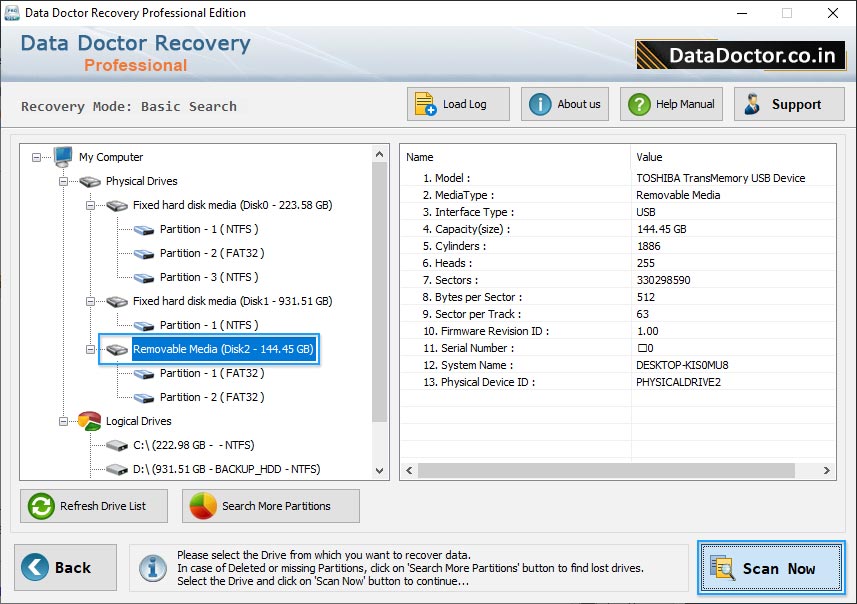Select Partition - 2 (FAT32) under Disk0
857x604 pixels.
coord(209,253)
